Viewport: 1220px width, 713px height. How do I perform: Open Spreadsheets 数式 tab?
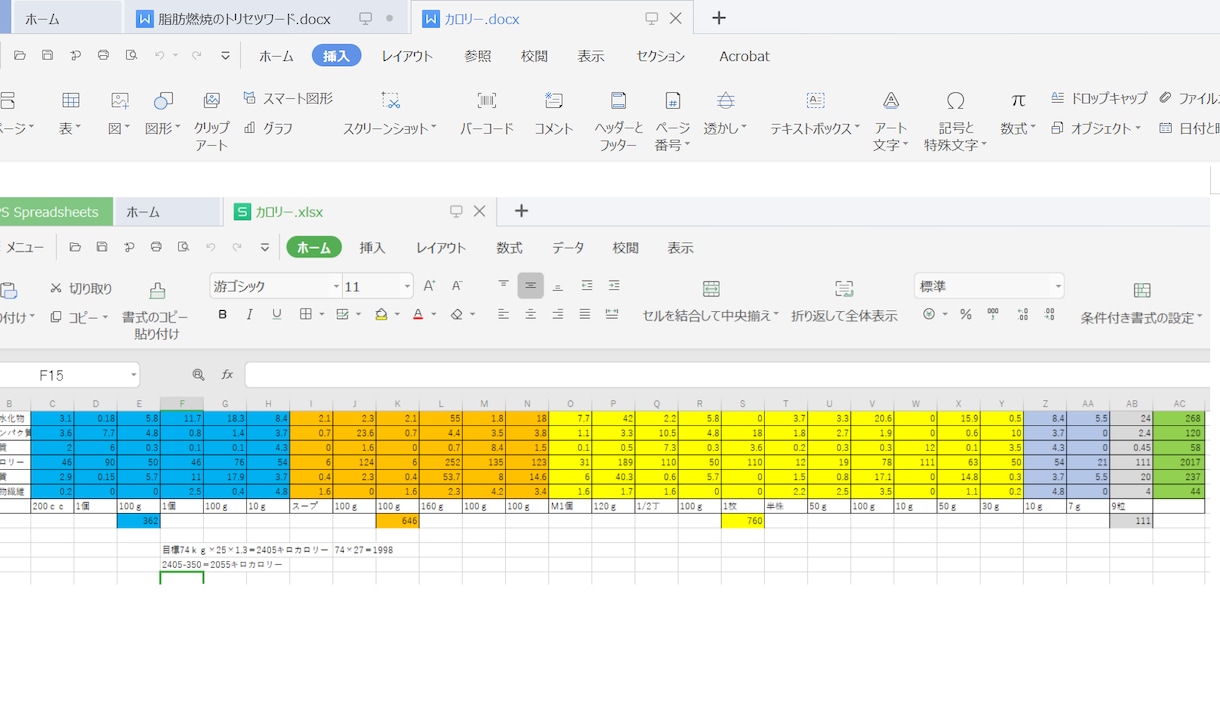[x=509, y=247]
